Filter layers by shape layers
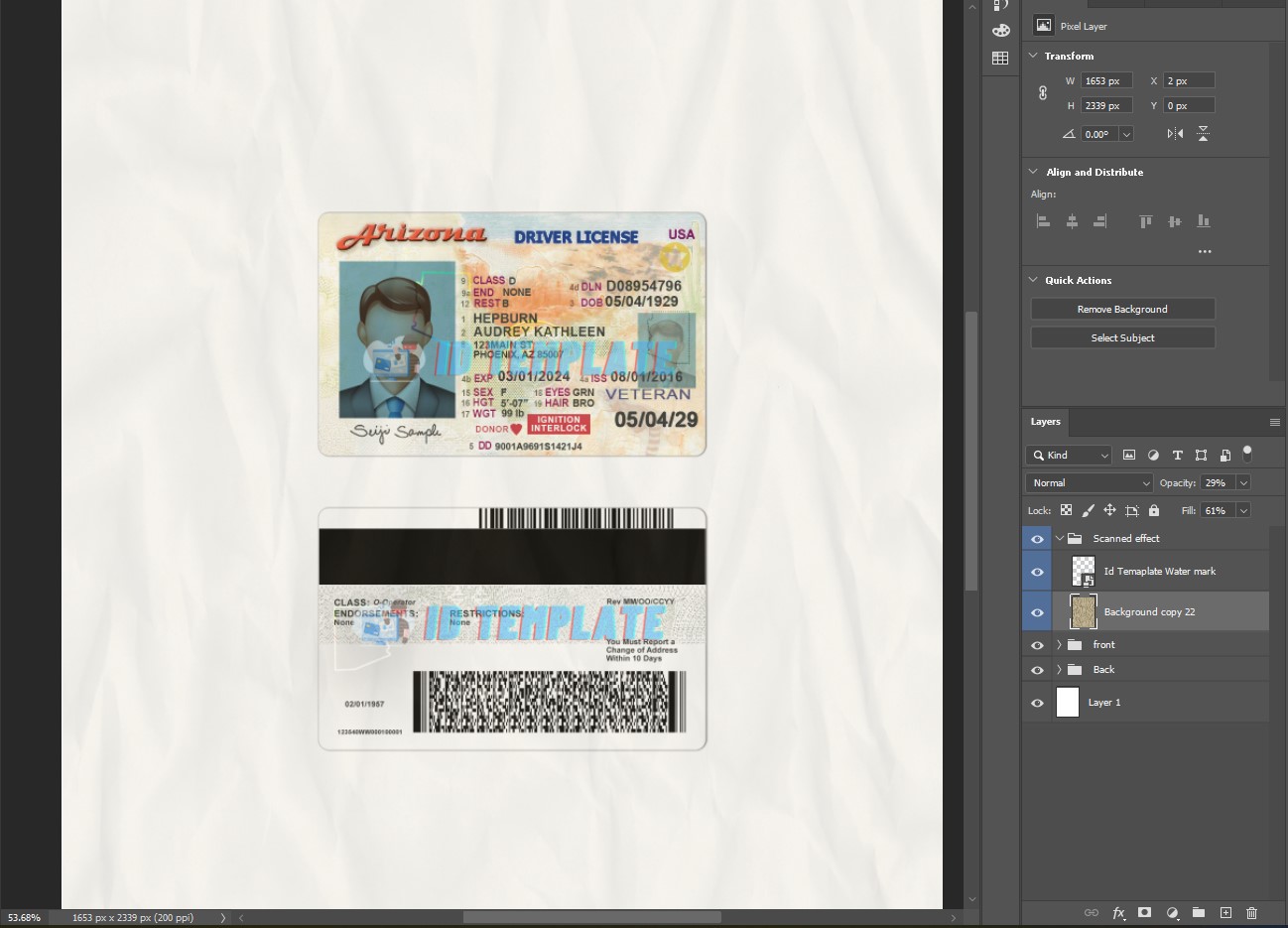 click(1202, 455)
